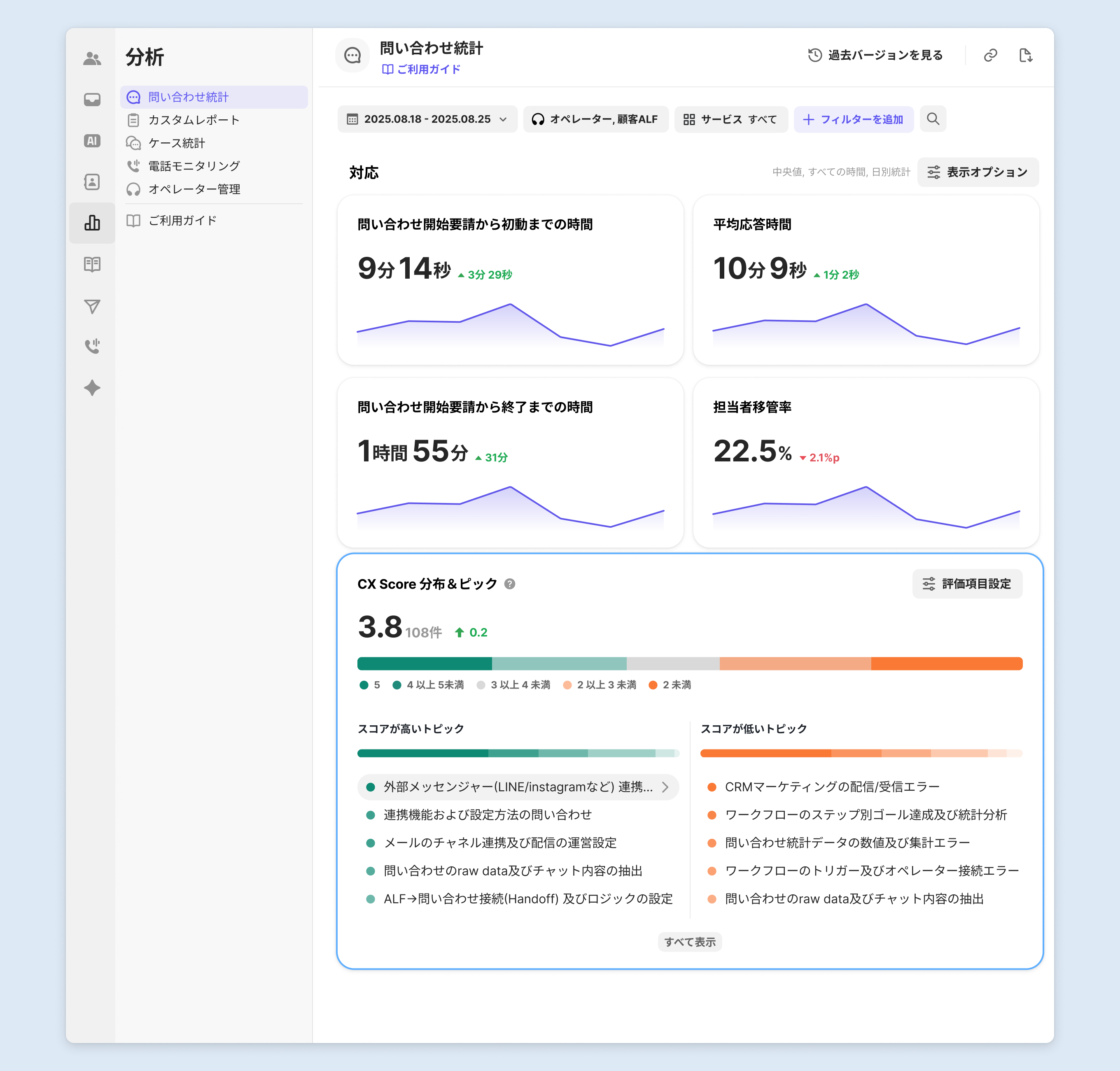
Task: Open the marketing paper-plane icon
Action: 92,307
